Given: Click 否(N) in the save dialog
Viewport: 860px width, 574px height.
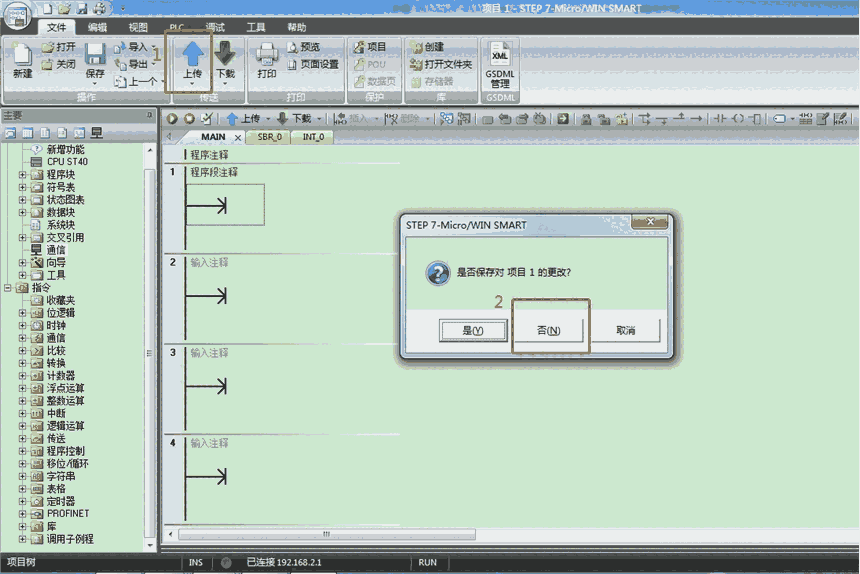Looking at the screenshot, I should pyautogui.click(x=548, y=330).
